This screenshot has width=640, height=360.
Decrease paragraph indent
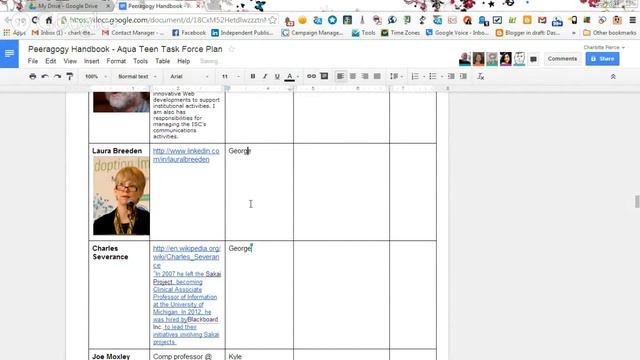click(451, 76)
